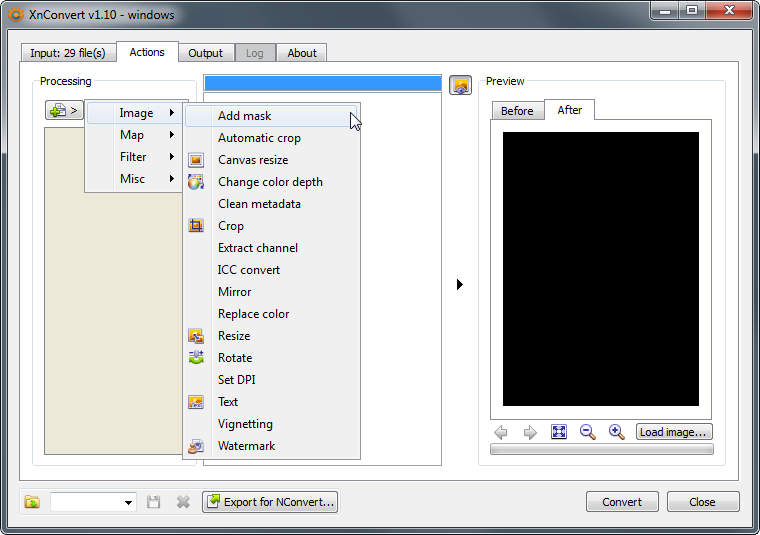The width and height of the screenshot is (760, 535).
Task: Click the Add action button
Action: coord(64,111)
